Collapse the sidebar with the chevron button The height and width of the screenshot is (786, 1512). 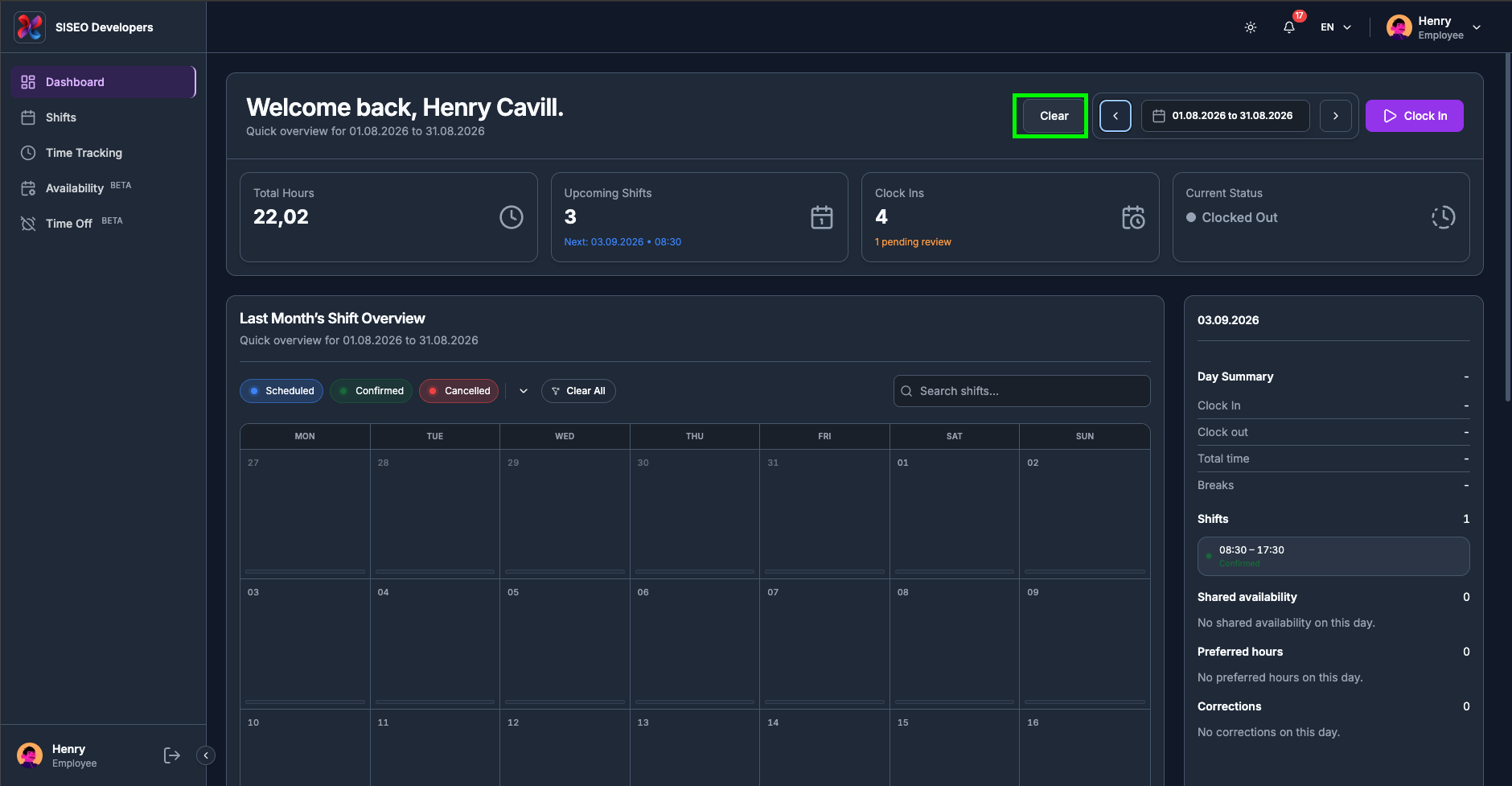[x=206, y=755]
